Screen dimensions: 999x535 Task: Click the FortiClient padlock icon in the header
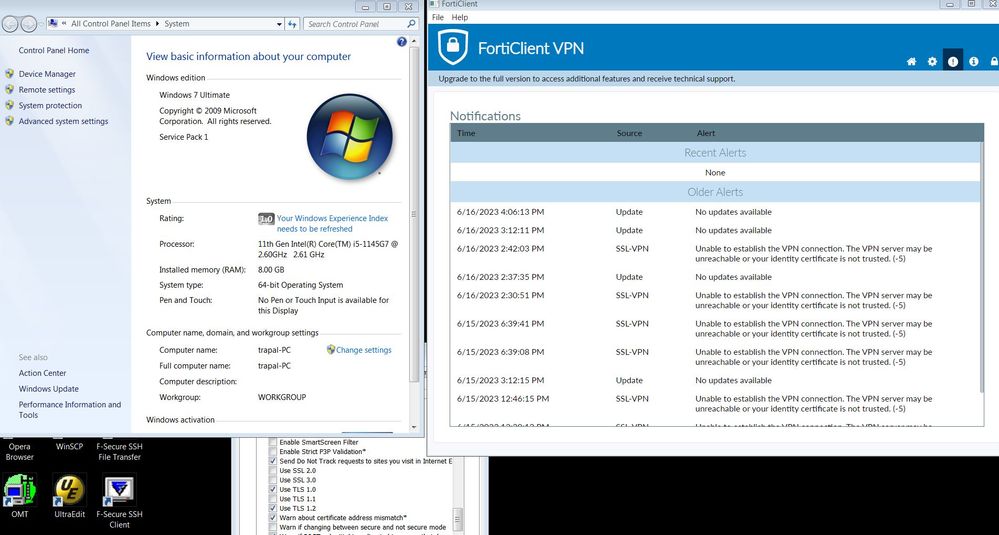[x=994, y=62]
